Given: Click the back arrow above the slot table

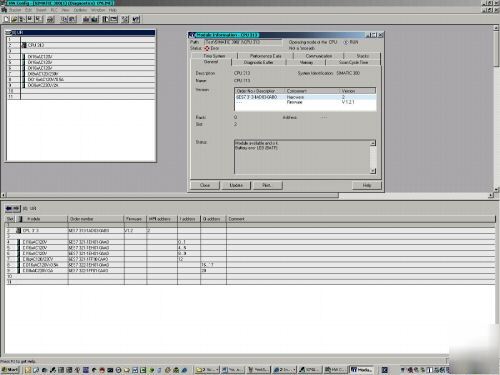Looking at the screenshot, I should 9,208.
